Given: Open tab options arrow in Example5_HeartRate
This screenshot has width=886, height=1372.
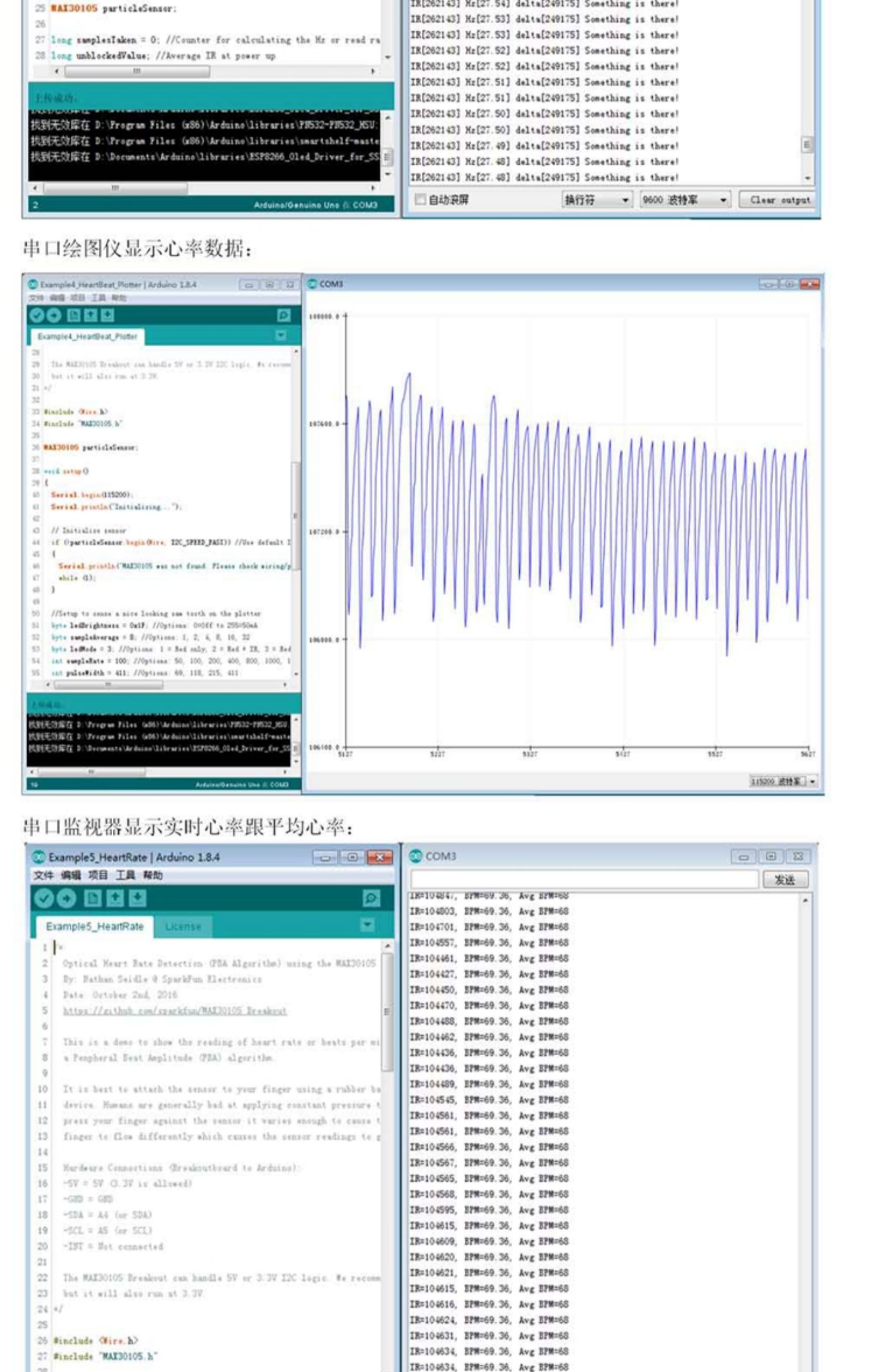Looking at the screenshot, I should tap(367, 924).
